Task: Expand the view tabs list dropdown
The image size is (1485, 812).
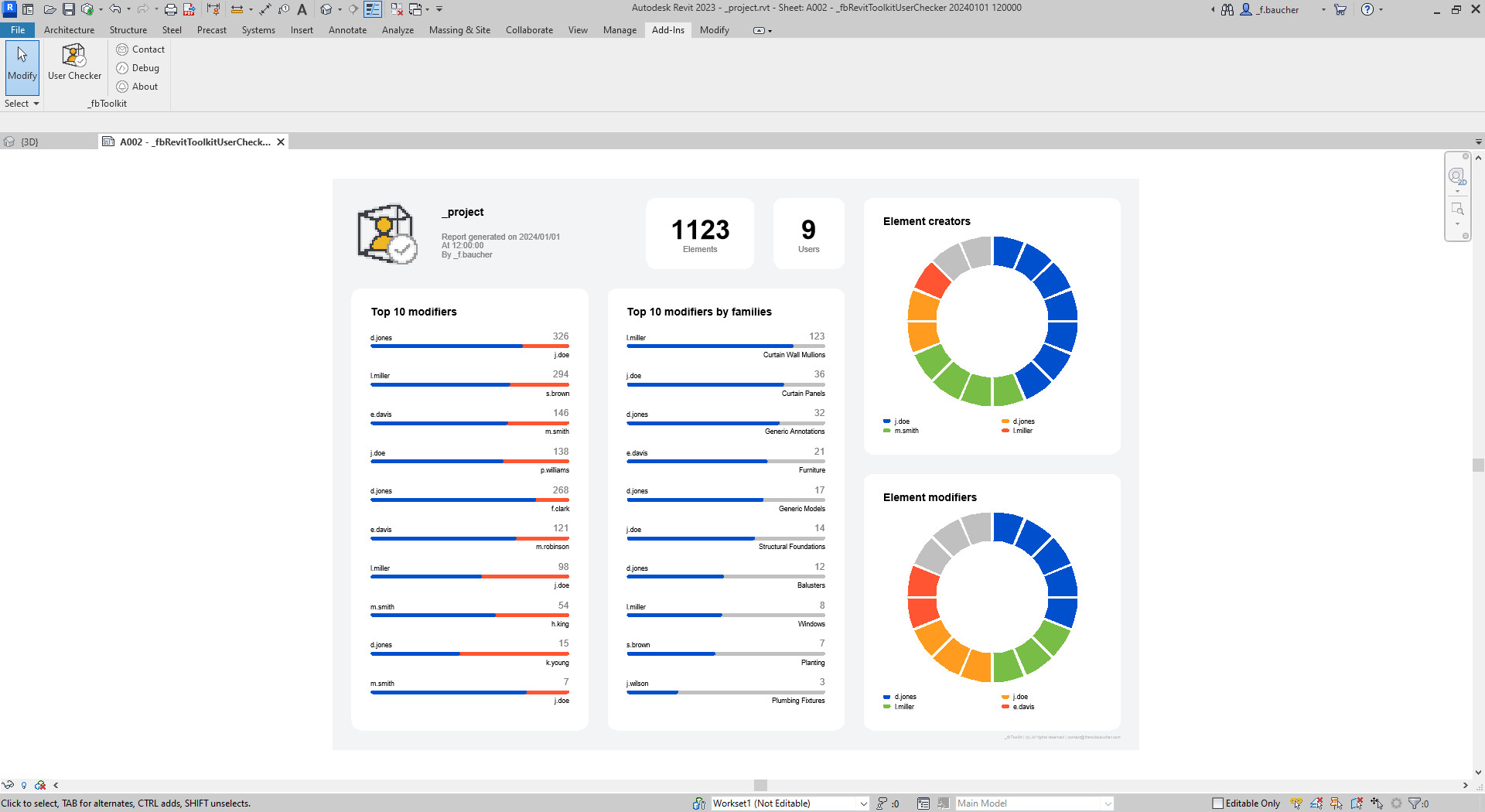Action: tap(1478, 142)
